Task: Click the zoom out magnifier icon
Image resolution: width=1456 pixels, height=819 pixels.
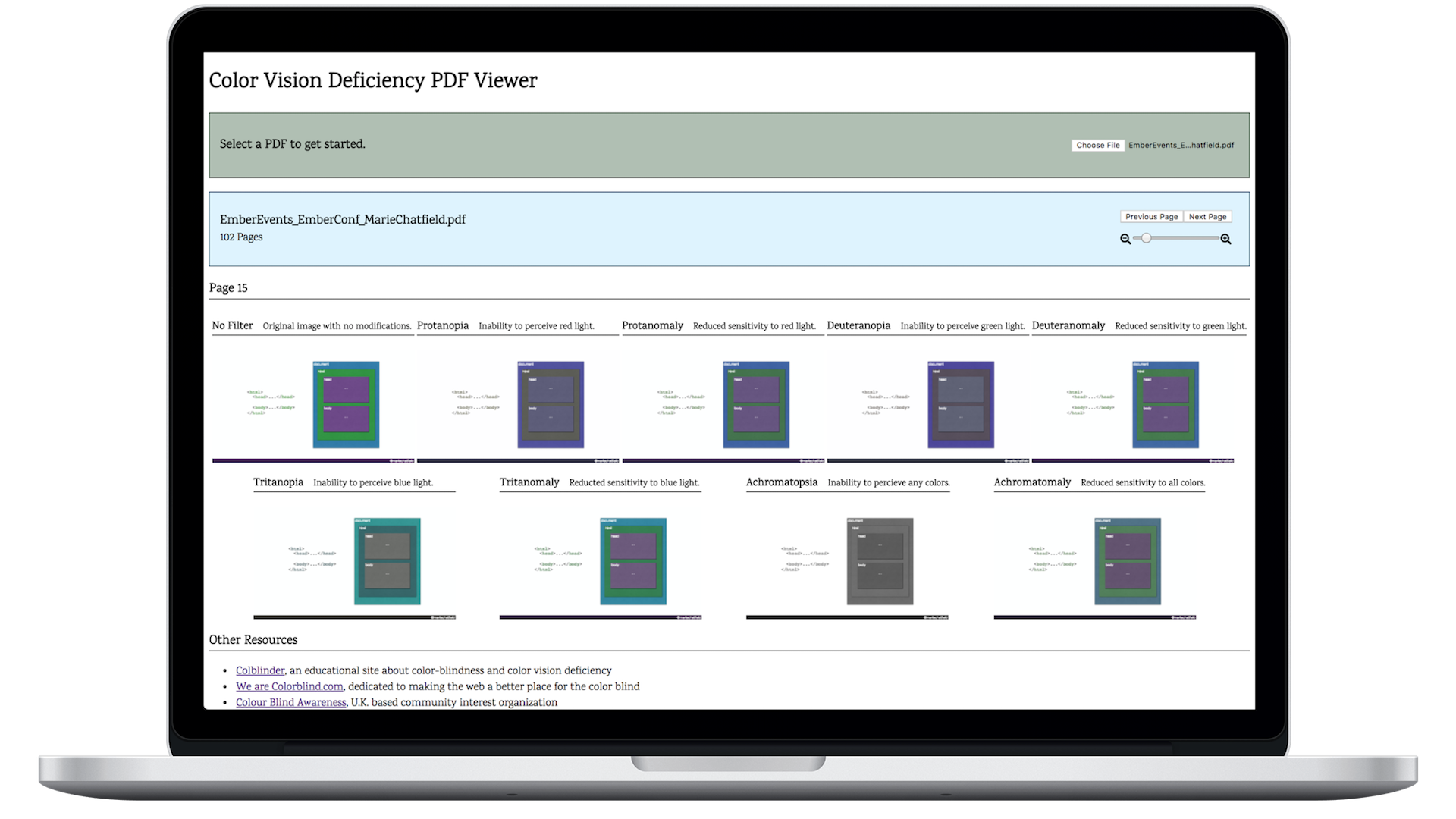Action: (x=1125, y=238)
